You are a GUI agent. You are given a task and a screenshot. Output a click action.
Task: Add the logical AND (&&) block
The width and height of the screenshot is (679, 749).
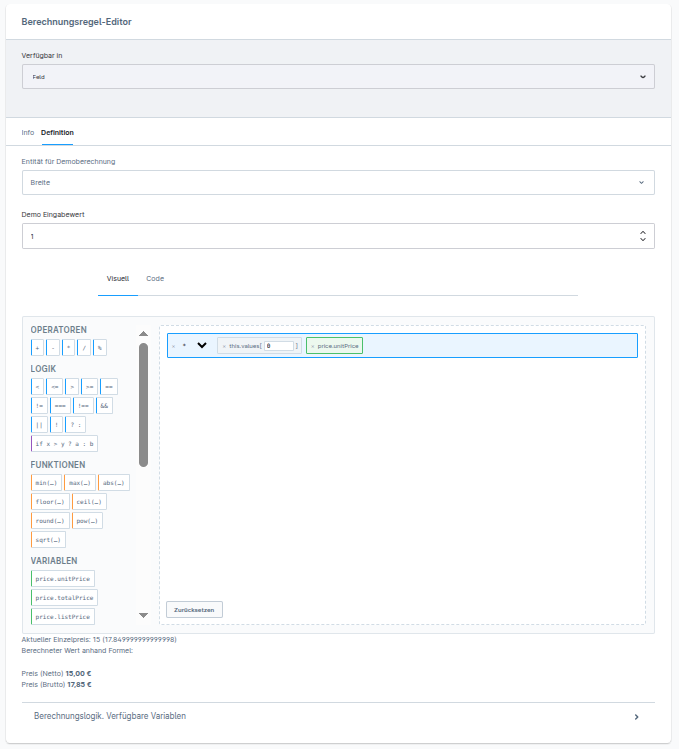(x=104, y=406)
